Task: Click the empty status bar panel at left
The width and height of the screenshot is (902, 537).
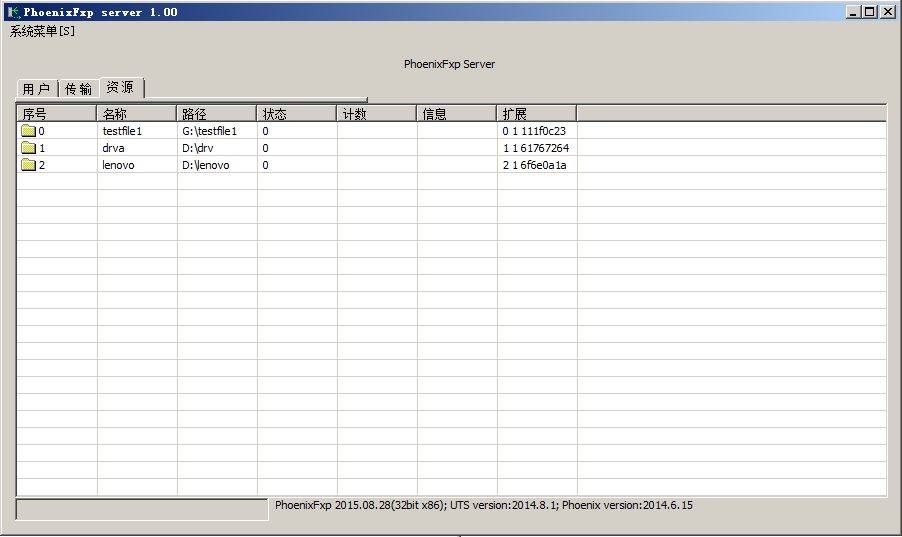Action: tap(142, 509)
